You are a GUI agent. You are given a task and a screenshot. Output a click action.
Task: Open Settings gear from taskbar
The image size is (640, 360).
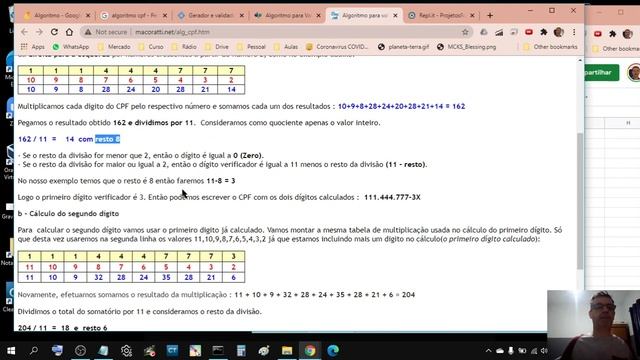(126, 350)
